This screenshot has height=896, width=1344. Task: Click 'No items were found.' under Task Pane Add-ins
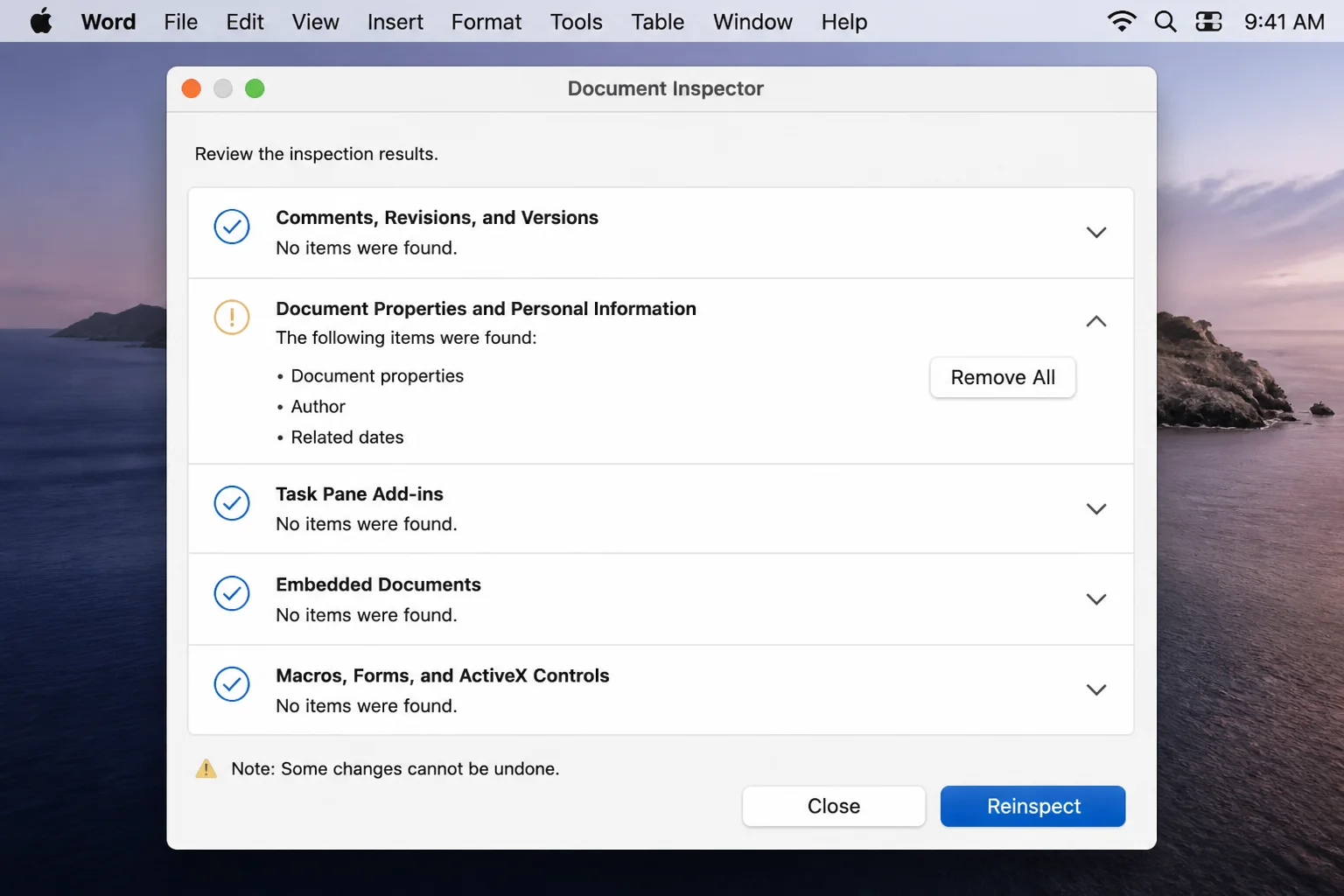367,524
